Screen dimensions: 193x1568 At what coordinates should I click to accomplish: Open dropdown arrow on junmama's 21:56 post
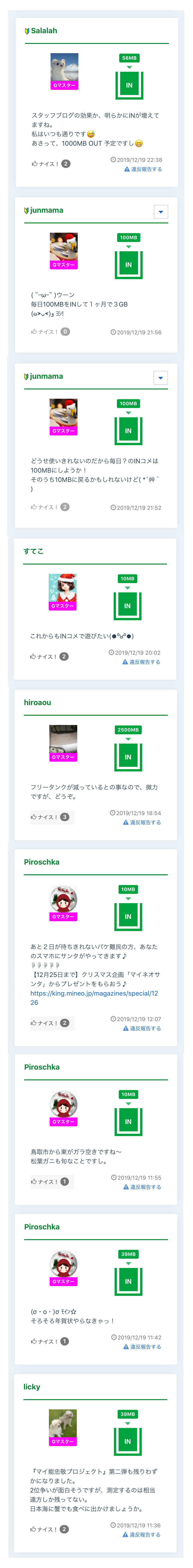pos(161,212)
